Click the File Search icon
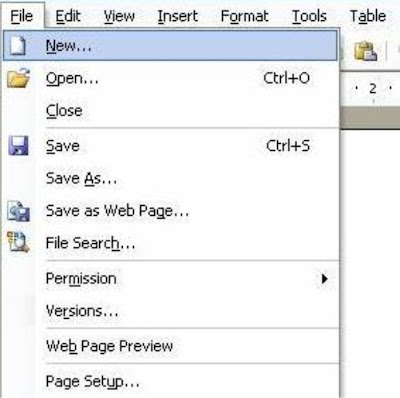The image size is (400, 398). click(18, 242)
